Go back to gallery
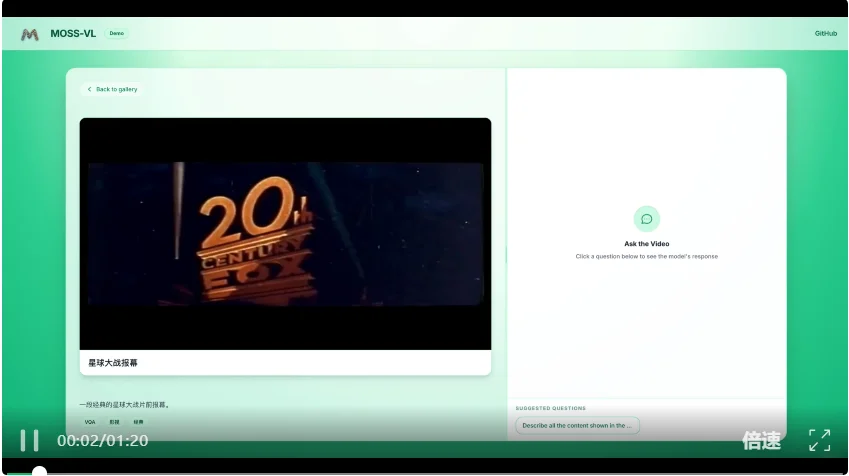The width and height of the screenshot is (849, 476). [112, 89]
